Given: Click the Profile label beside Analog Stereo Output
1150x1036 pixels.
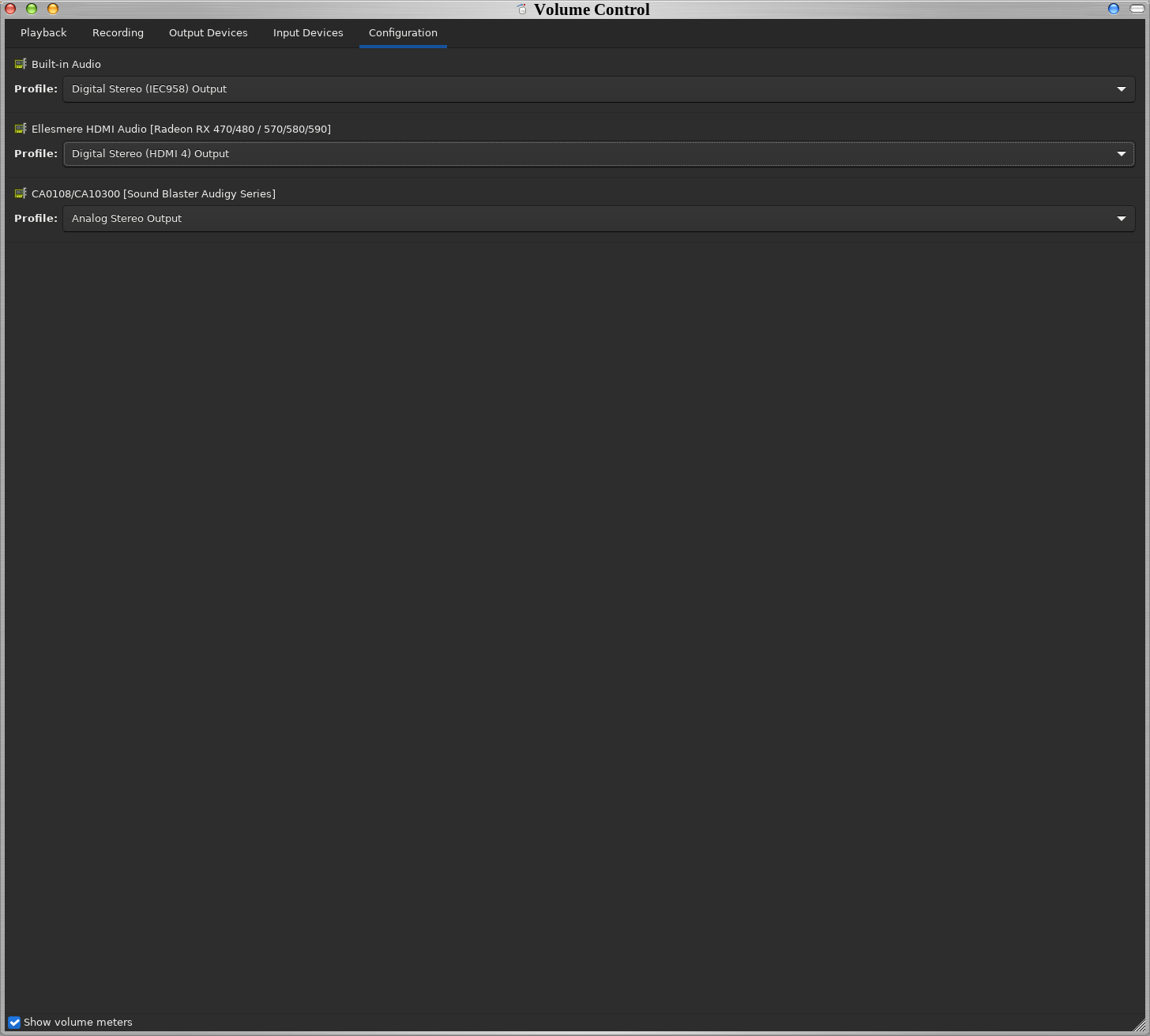Looking at the screenshot, I should pyautogui.click(x=36, y=218).
